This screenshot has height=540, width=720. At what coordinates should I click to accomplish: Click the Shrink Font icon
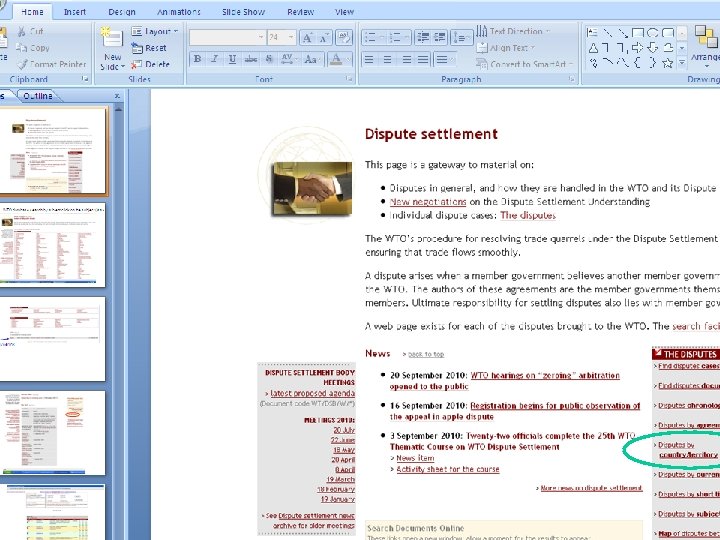[324, 37]
